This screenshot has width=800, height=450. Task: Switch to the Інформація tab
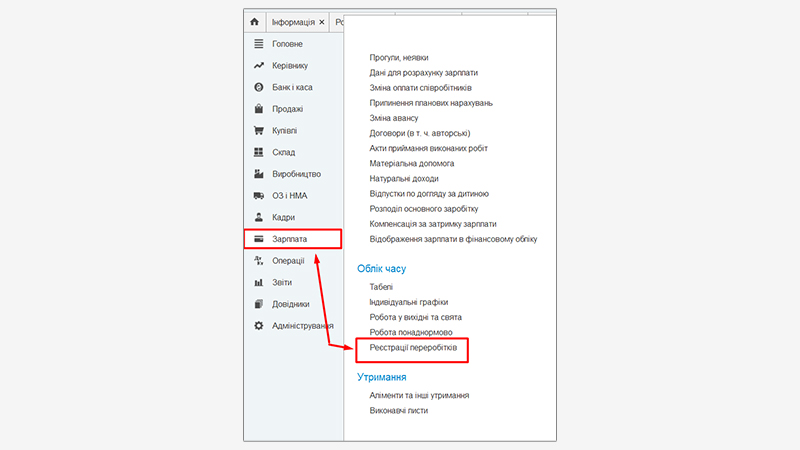click(x=292, y=22)
